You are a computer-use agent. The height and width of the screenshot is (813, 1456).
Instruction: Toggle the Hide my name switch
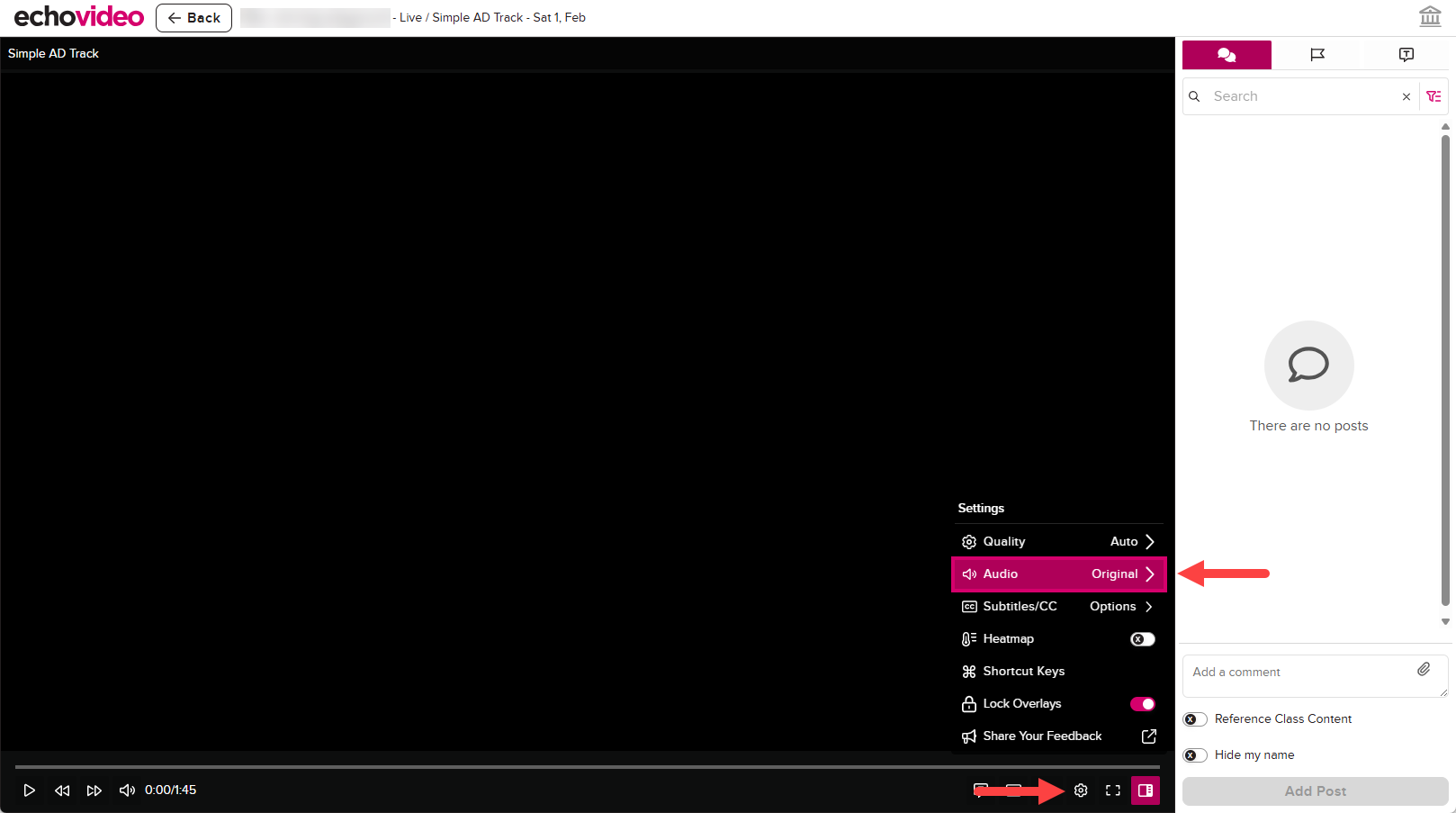point(1195,755)
